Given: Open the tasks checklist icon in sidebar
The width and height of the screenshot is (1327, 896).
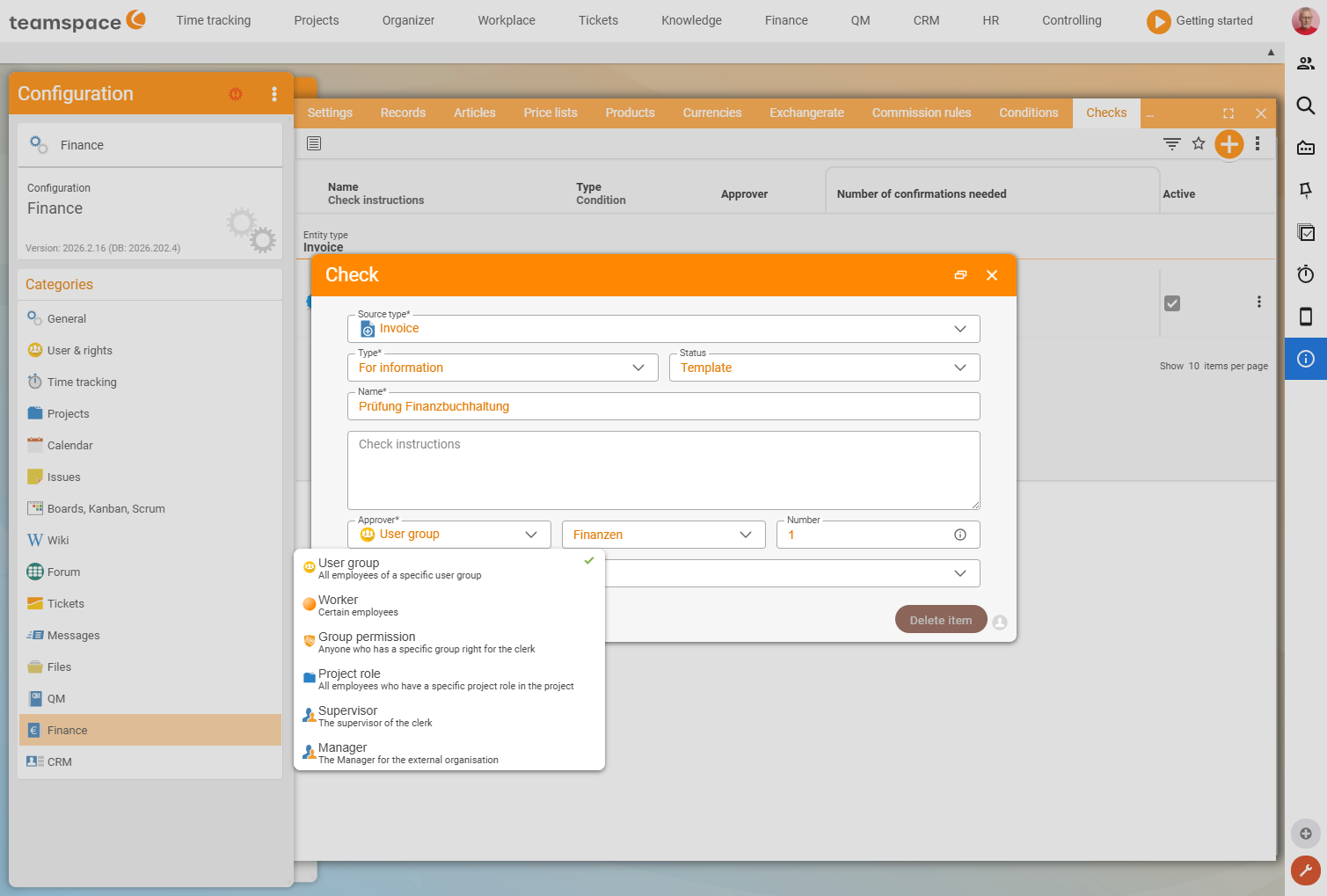Looking at the screenshot, I should tap(1306, 232).
